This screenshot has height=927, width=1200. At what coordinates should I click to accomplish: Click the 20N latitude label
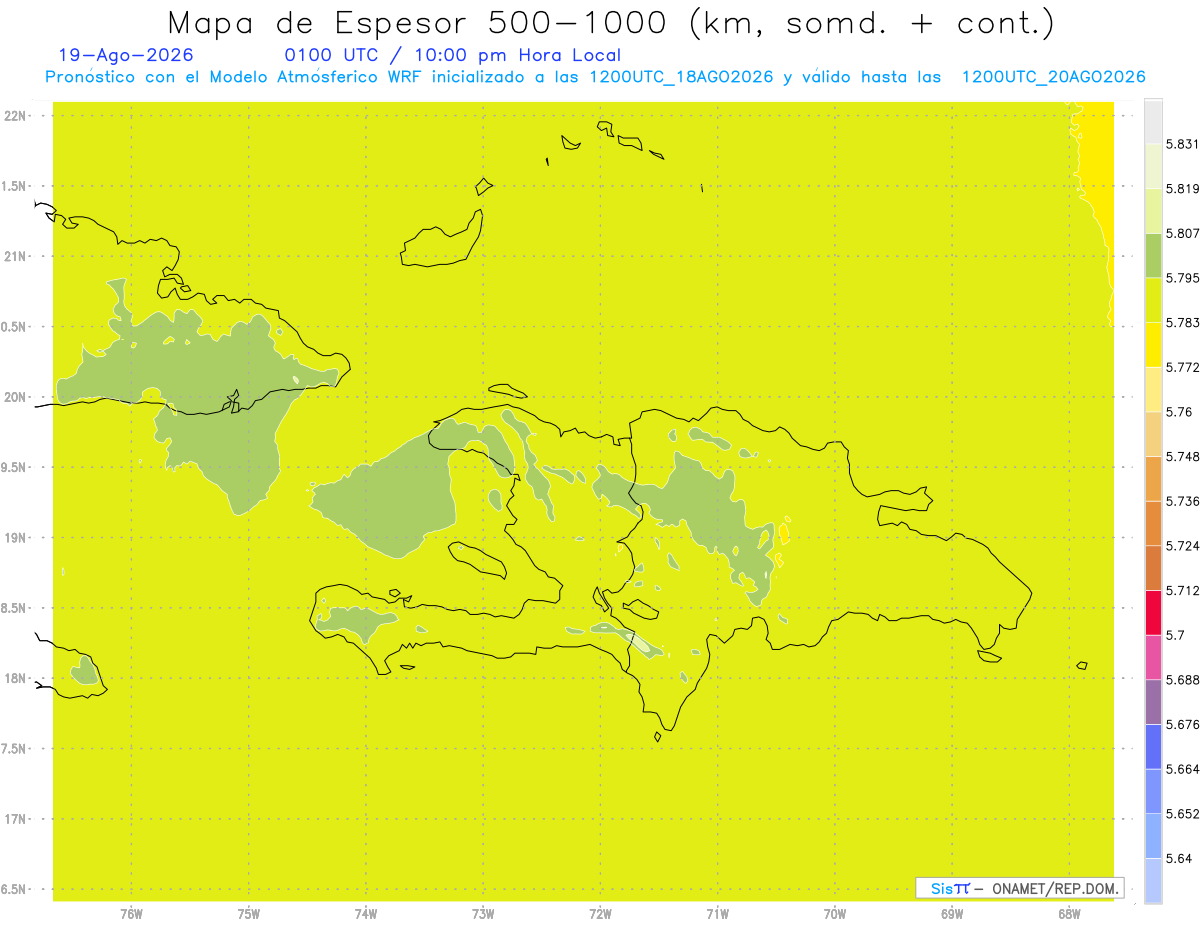point(16,397)
